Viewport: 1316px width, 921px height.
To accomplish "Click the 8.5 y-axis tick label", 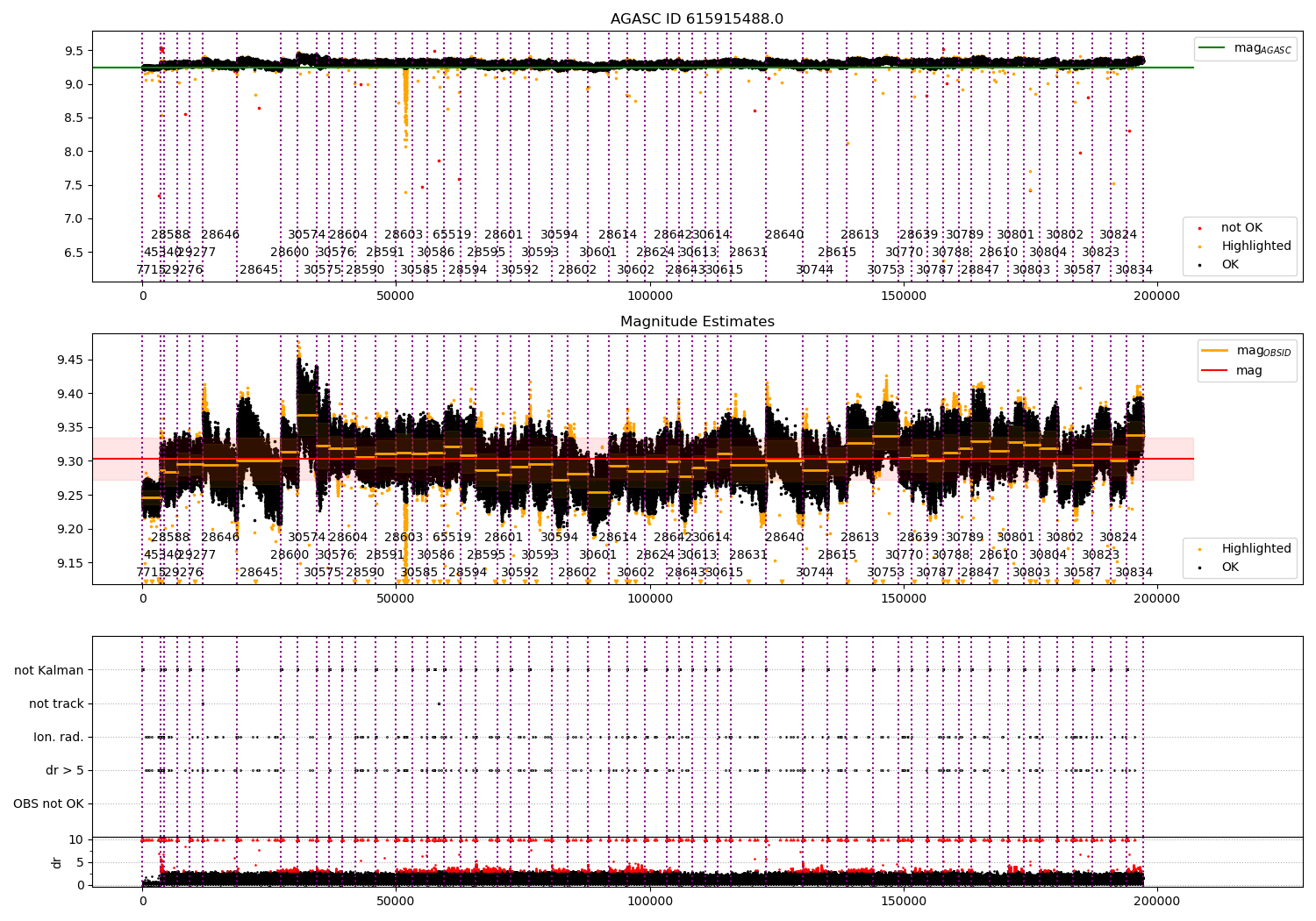I will 74,118.
